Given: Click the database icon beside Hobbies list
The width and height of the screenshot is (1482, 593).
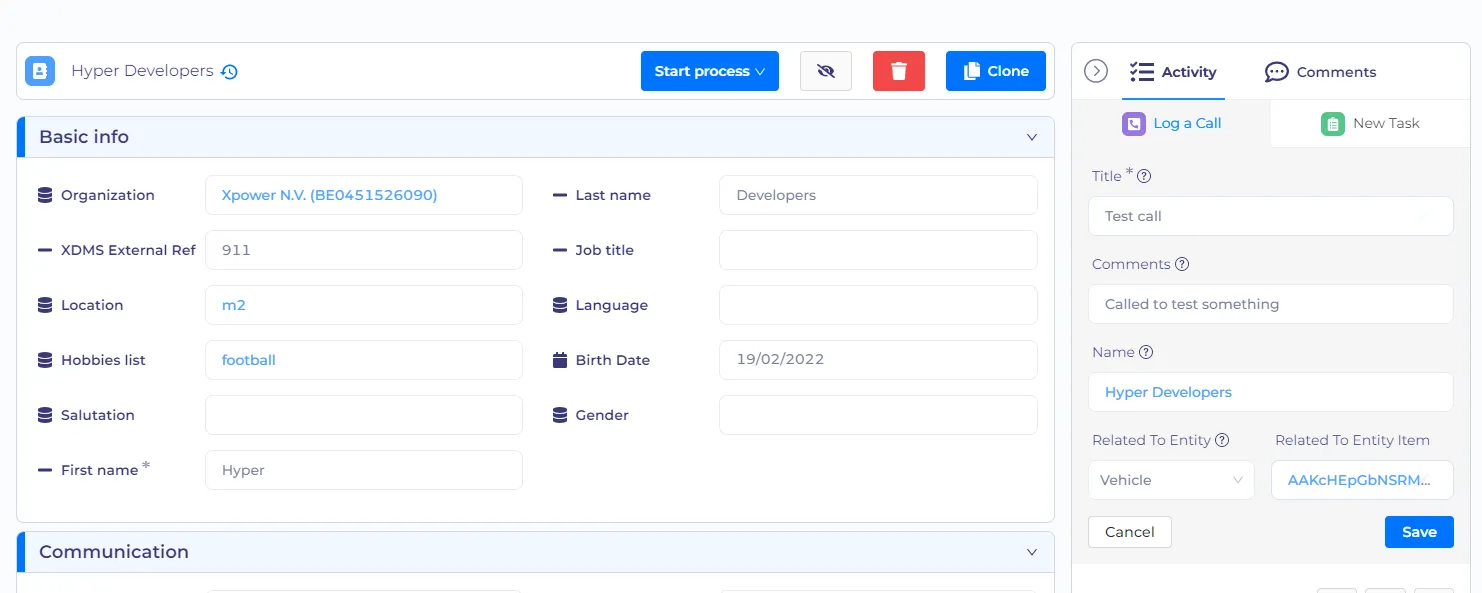Looking at the screenshot, I should 45,360.
